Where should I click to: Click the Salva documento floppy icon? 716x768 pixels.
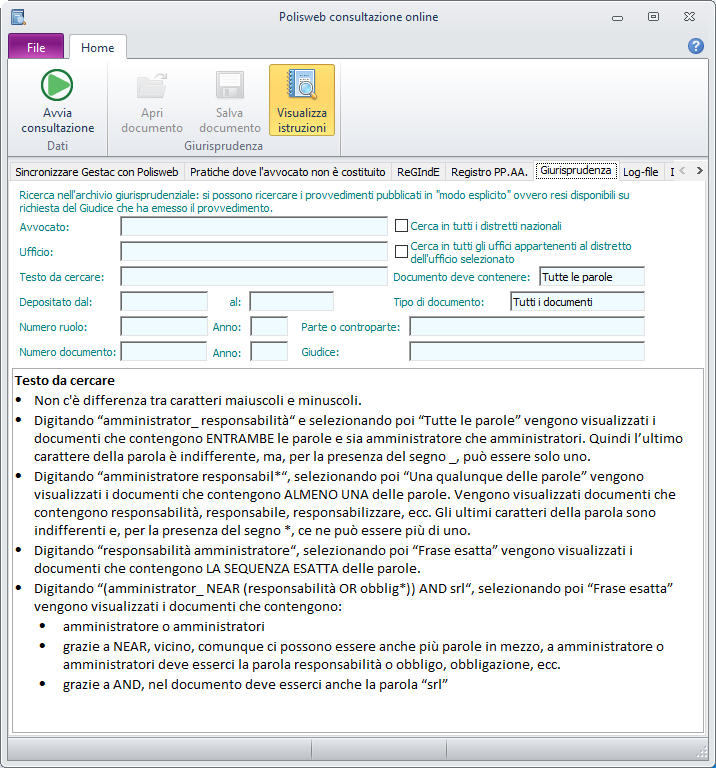(x=230, y=85)
